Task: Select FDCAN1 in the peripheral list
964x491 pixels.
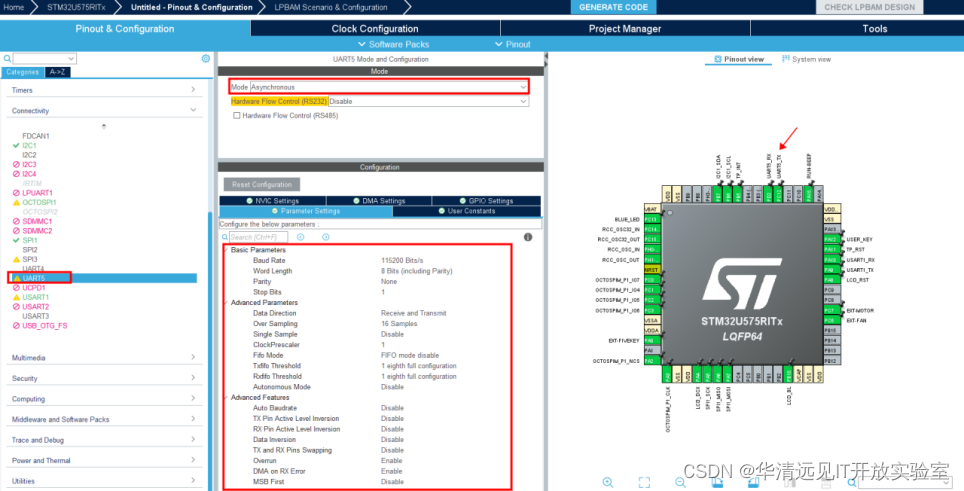Action: (x=36, y=136)
